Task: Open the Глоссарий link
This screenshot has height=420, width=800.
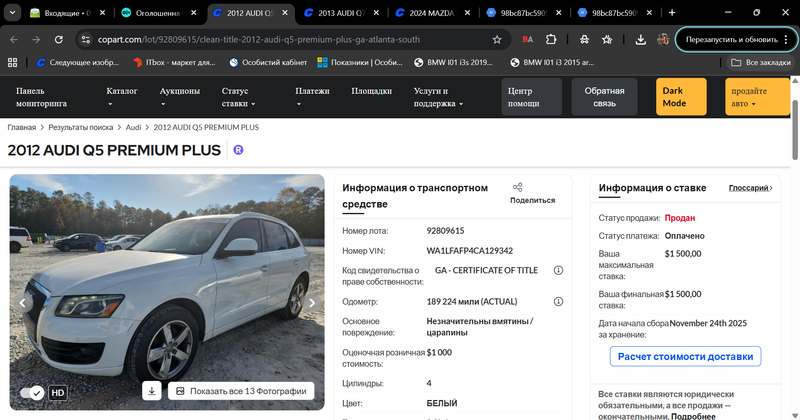Action: 750,188
